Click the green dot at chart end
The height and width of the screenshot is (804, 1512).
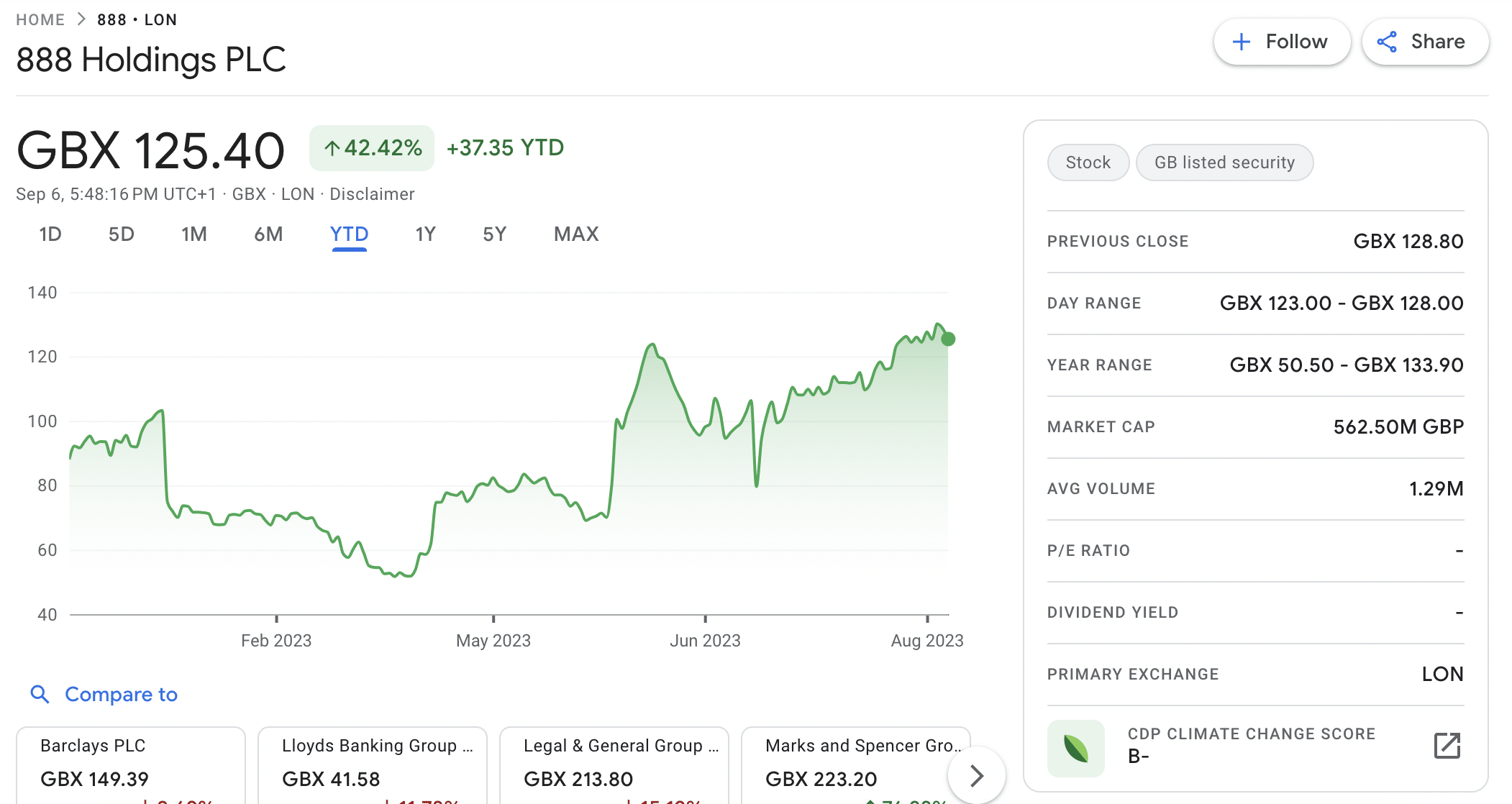click(x=948, y=339)
